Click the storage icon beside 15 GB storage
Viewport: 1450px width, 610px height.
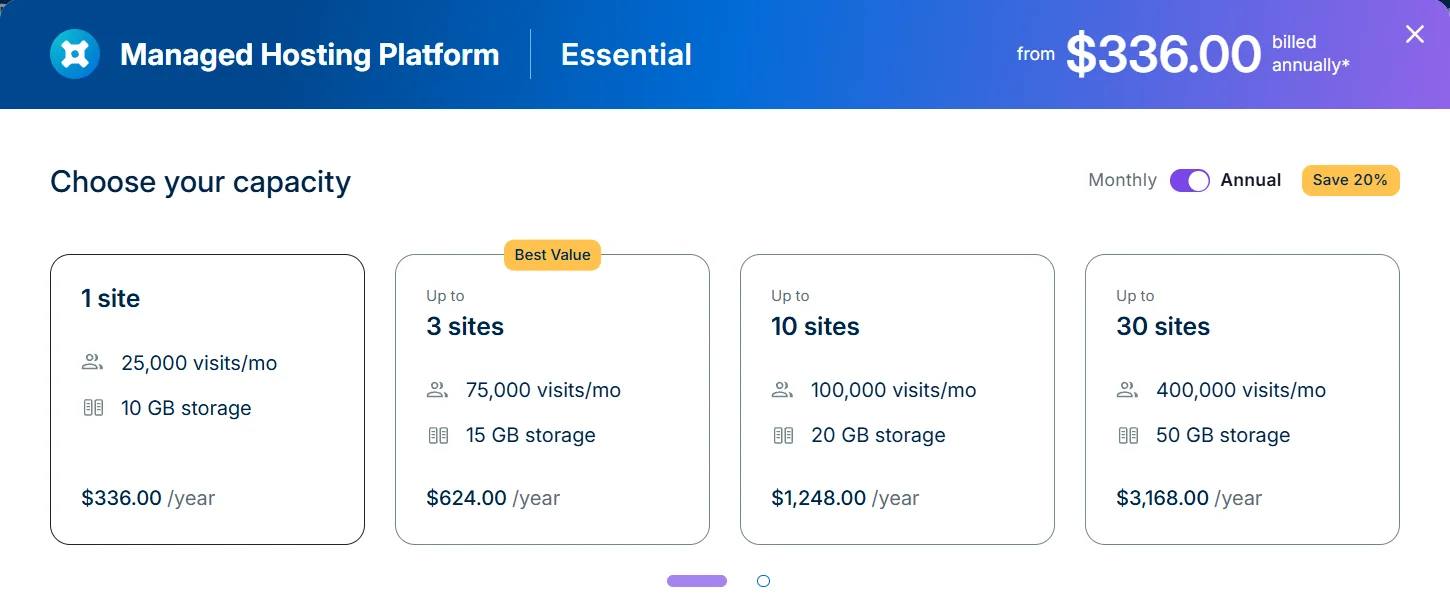[x=438, y=435]
